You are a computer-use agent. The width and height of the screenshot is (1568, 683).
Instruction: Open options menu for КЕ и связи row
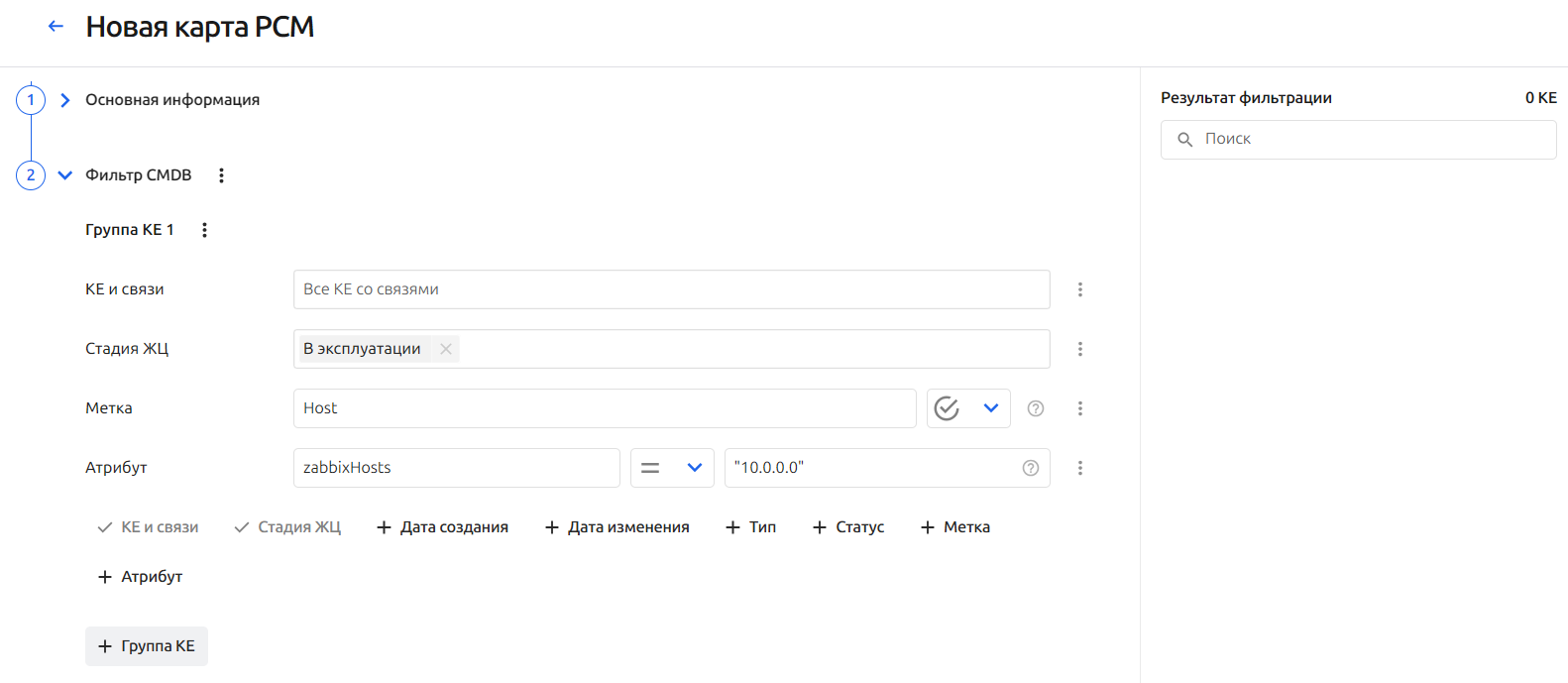1080,289
